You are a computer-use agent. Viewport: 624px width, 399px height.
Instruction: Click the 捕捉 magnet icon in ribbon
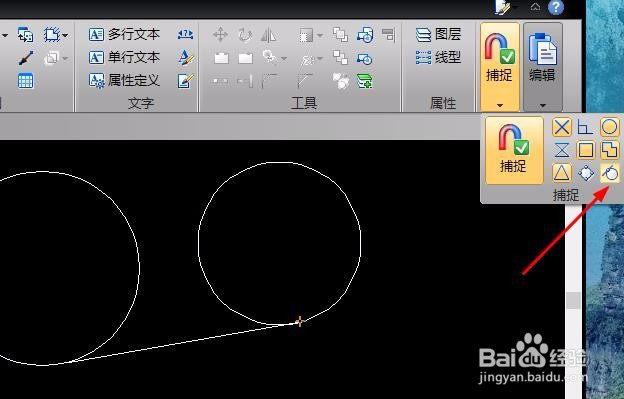pyautogui.click(x=500, y=49)
